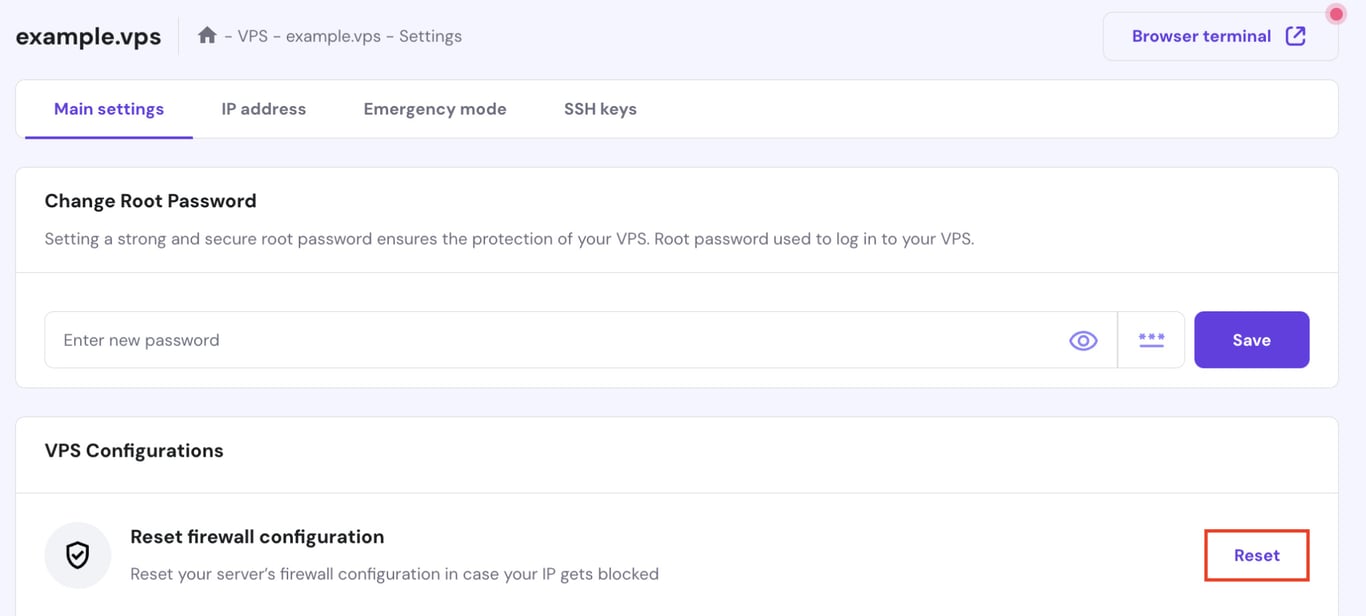
Task: Select the Main settings tab
Action: 109,109
